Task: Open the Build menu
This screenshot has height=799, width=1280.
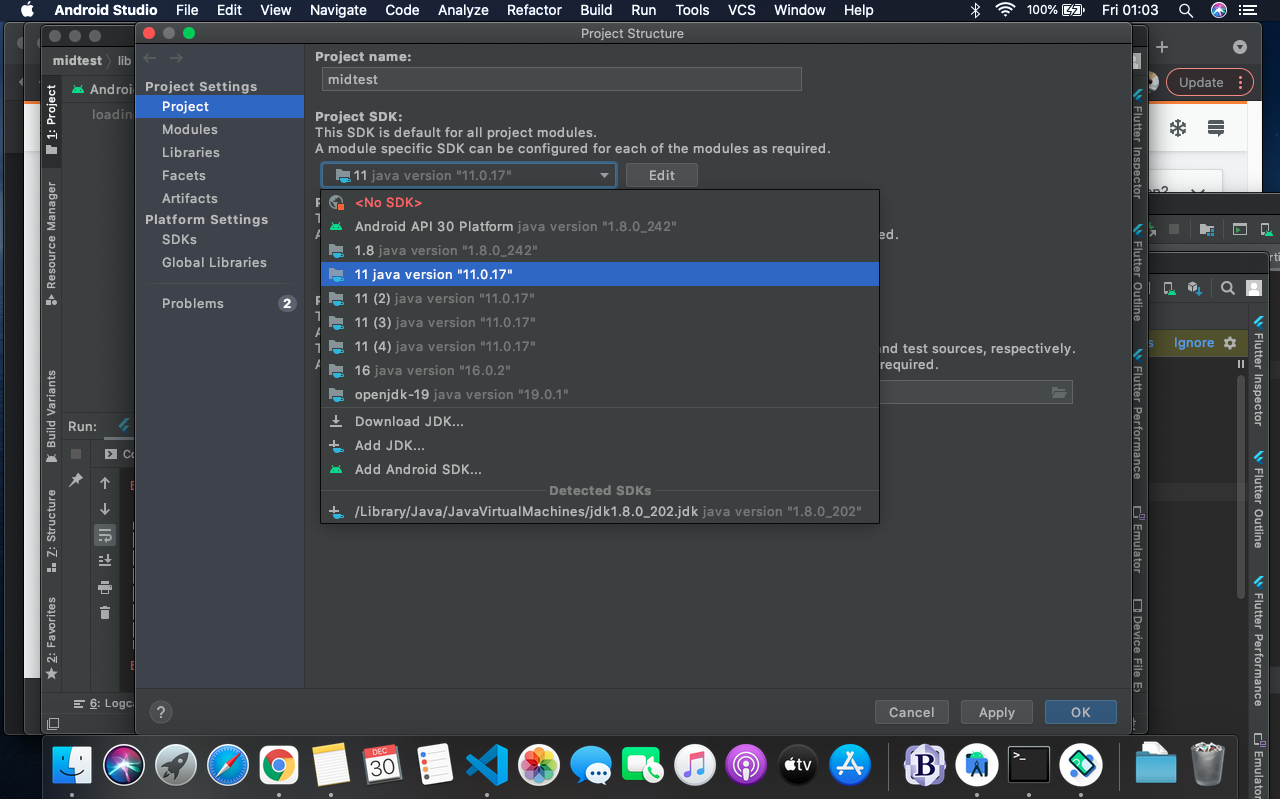Action: [596, 10]
